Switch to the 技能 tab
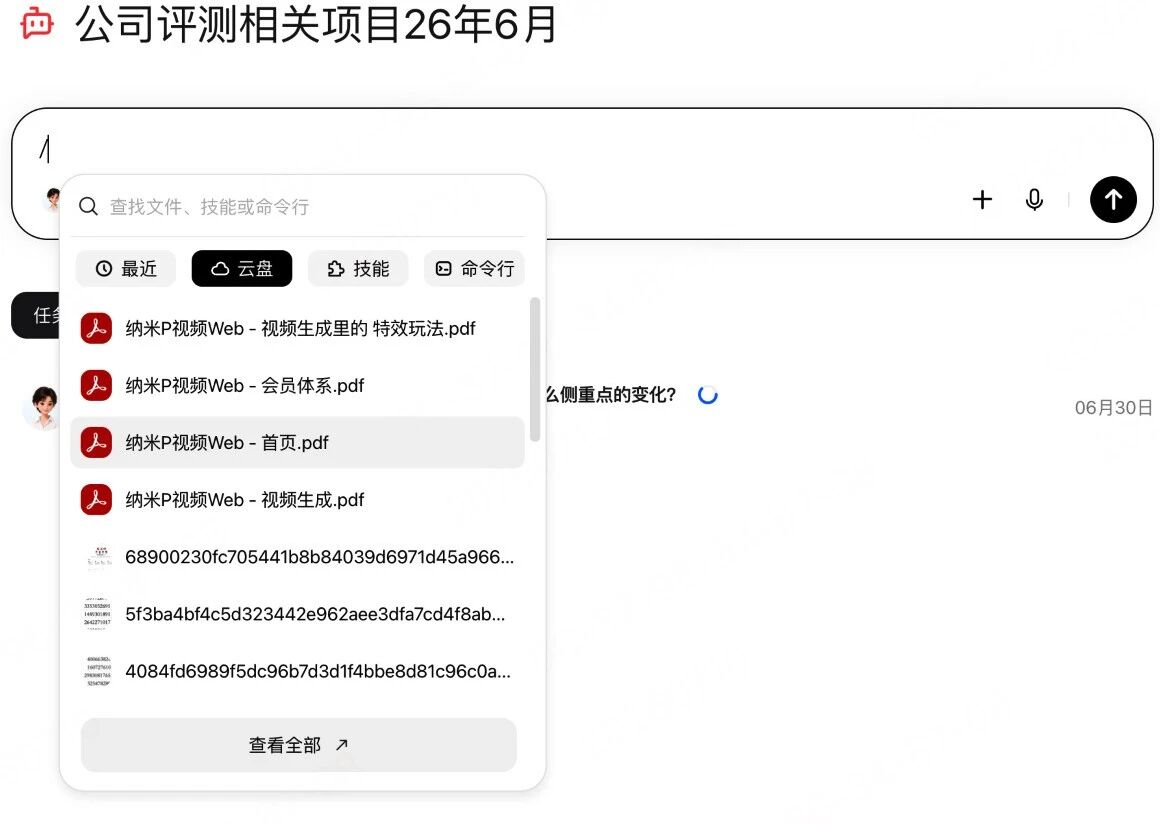Image resolution: width=1160 pixels, height=823 pixels. coord(358,269)
